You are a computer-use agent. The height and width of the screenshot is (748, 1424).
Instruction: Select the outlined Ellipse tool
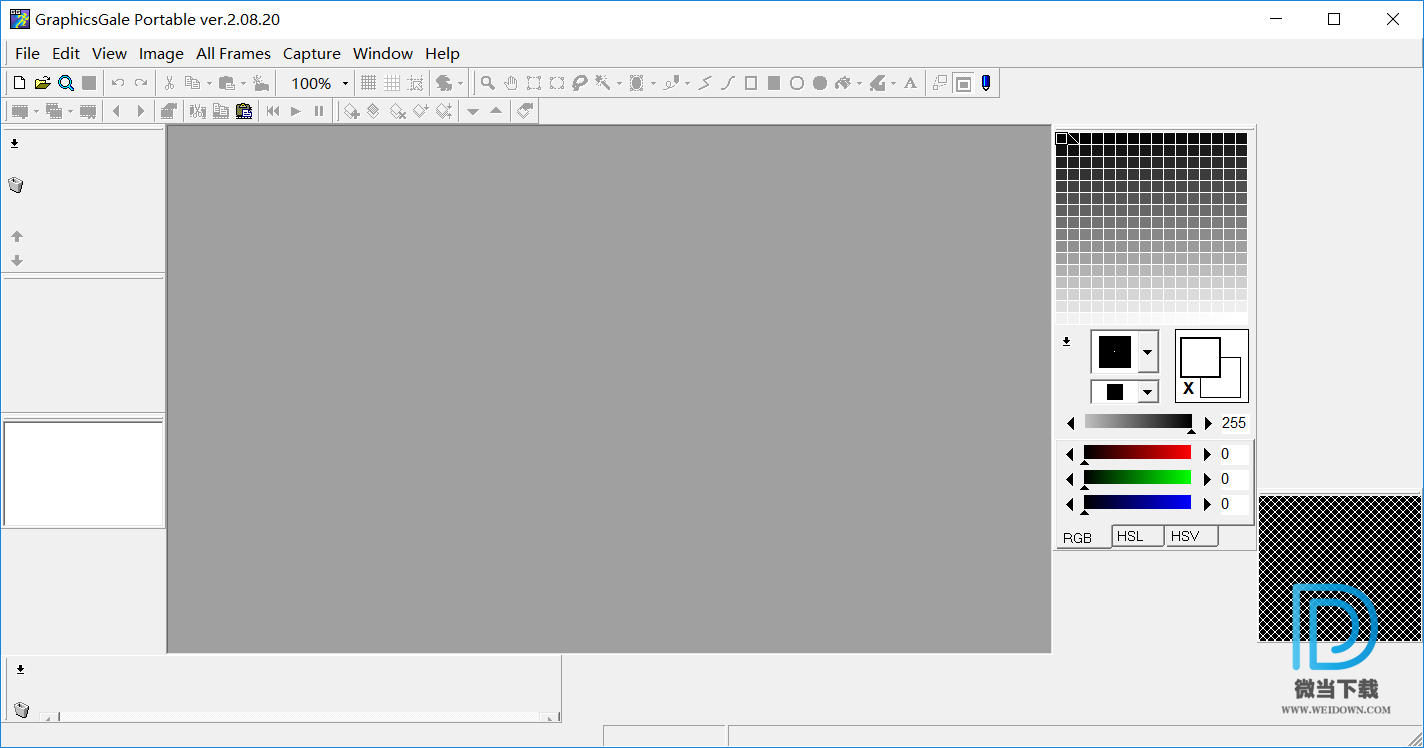[x=797, y=83]
